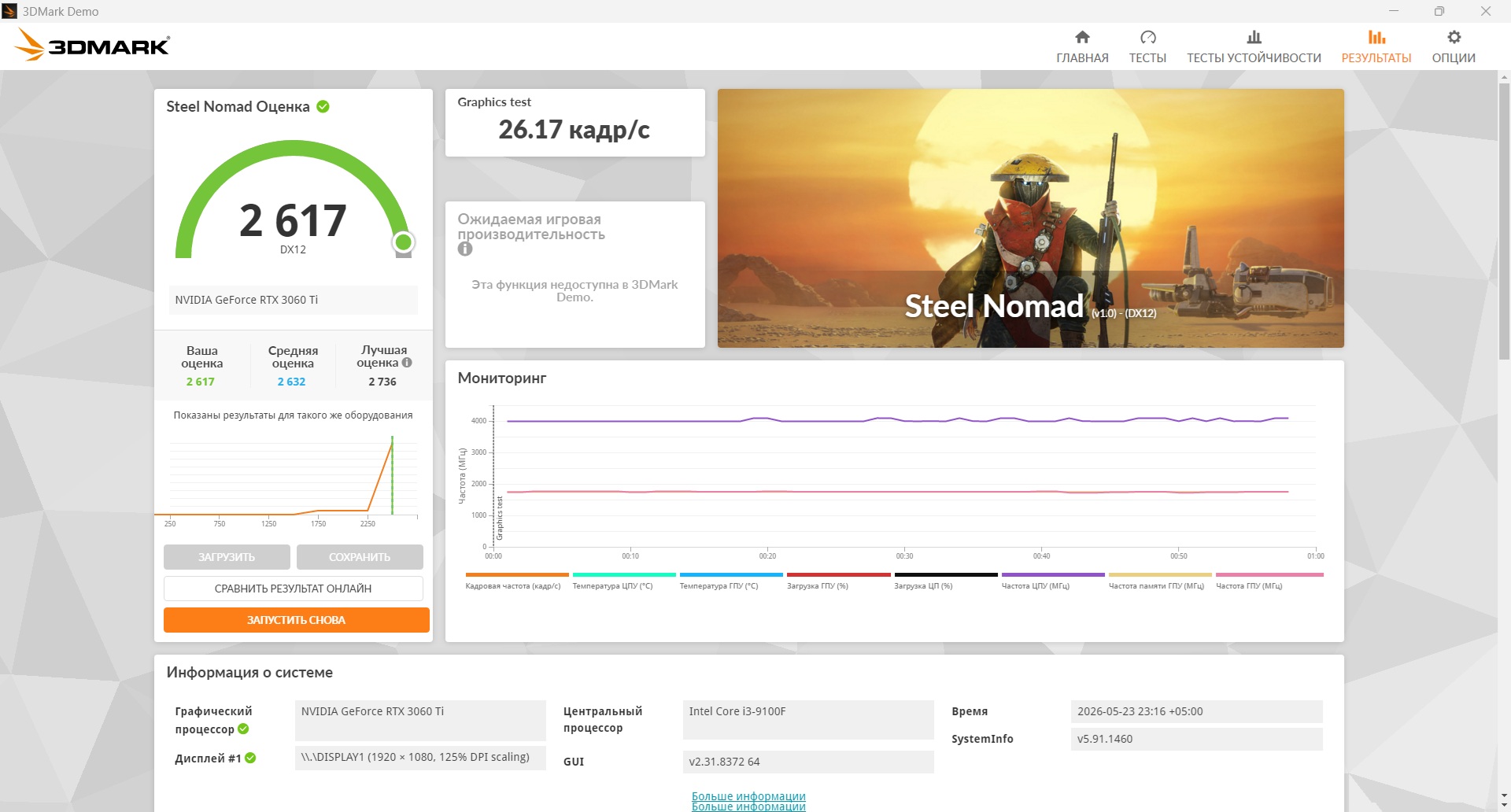Image resolution: width=1511 pixels, height=812 pixels.
Task: Click the vertical scrollbar thumb
Action: coord(1505,220)
